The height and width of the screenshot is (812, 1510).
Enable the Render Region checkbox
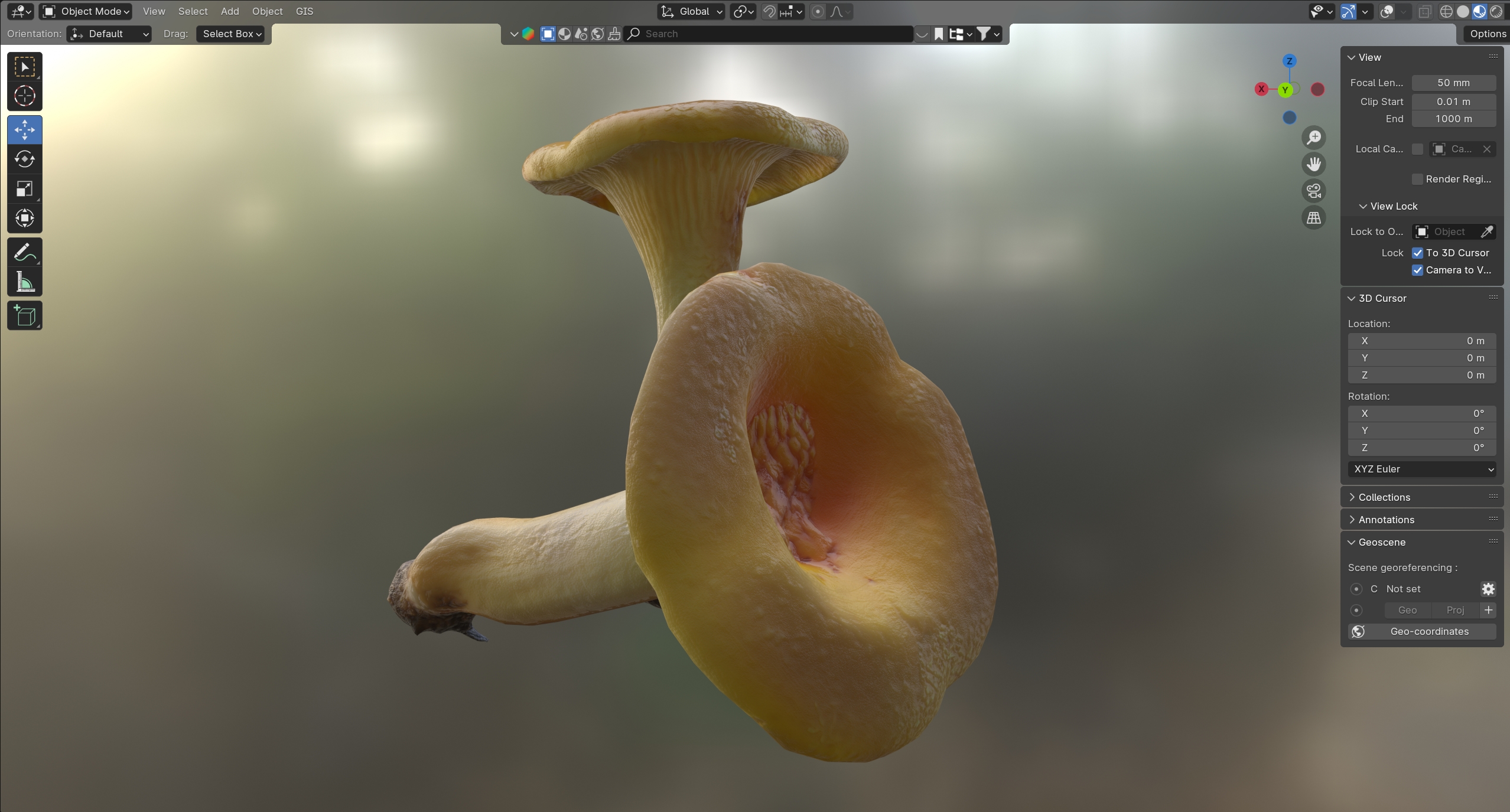pos(1417,179)
